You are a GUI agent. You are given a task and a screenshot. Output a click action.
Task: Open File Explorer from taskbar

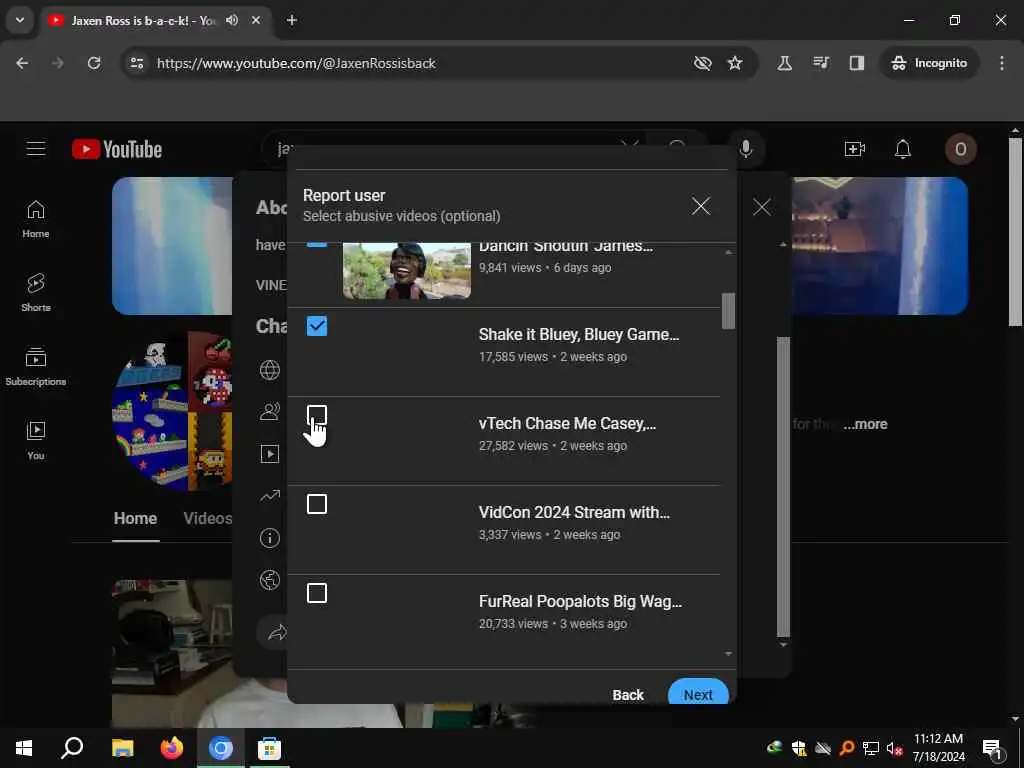click(x=122, y=748)
